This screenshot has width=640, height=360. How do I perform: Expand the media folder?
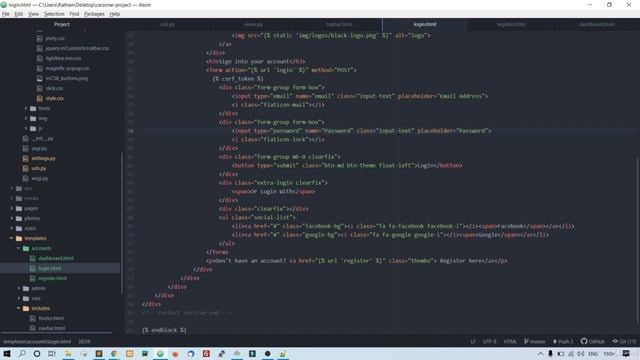coord(31,198)
